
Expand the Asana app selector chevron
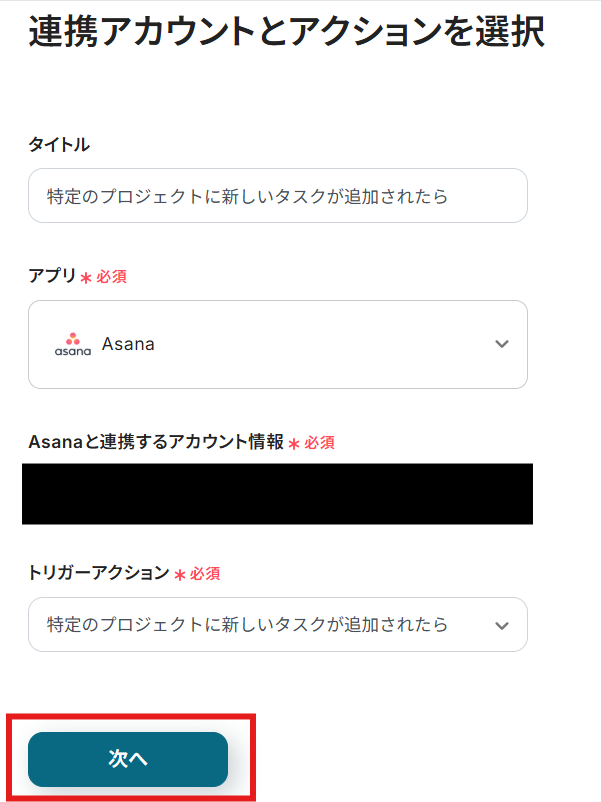coord(502,345)
